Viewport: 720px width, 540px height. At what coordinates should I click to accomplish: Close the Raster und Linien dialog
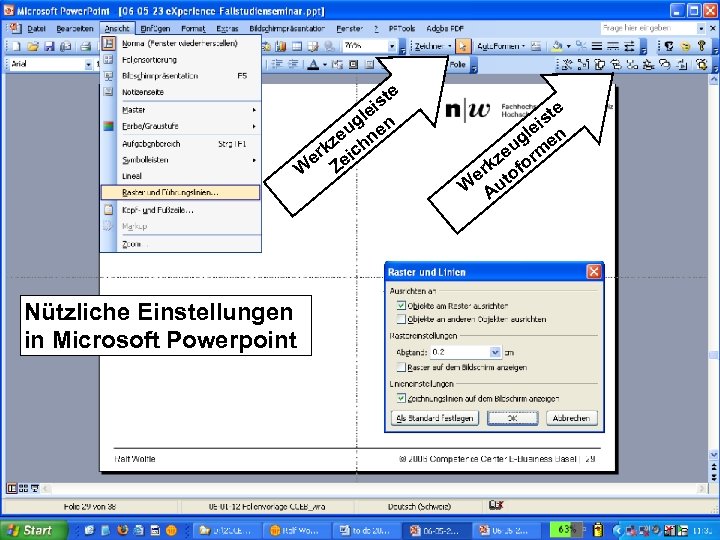pos(594,272)
